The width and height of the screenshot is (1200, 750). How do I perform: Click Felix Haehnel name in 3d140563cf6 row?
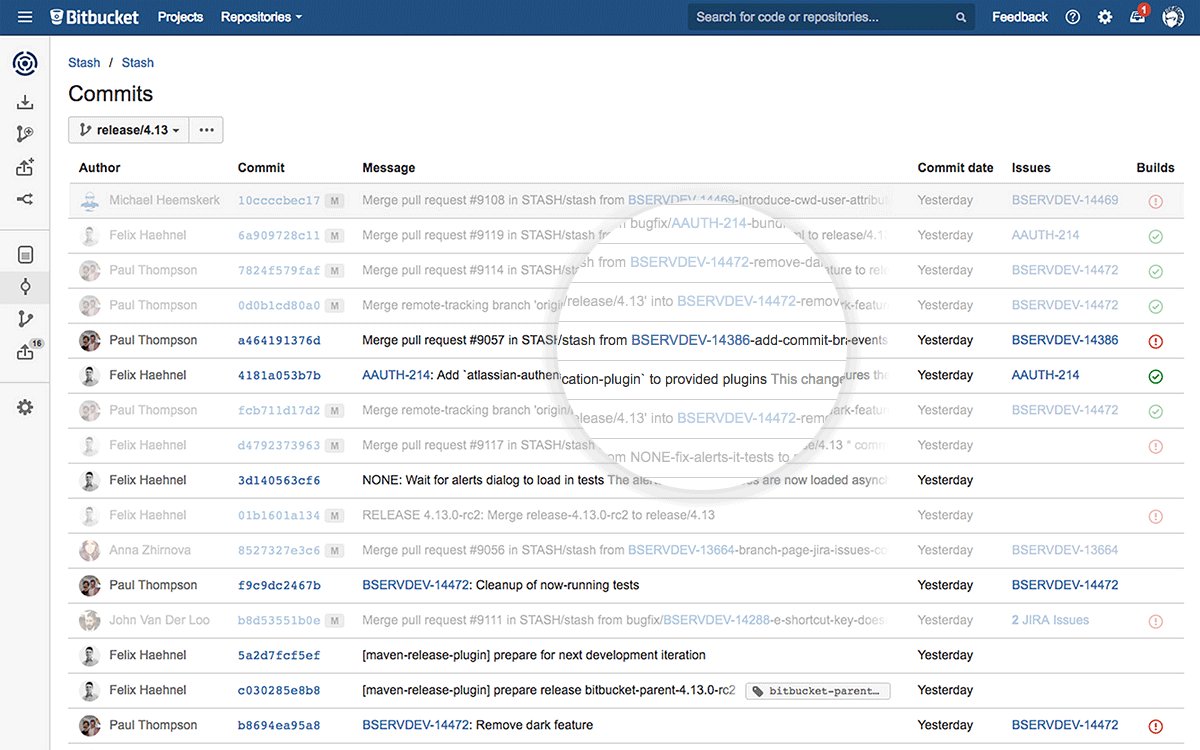point(148,480)
